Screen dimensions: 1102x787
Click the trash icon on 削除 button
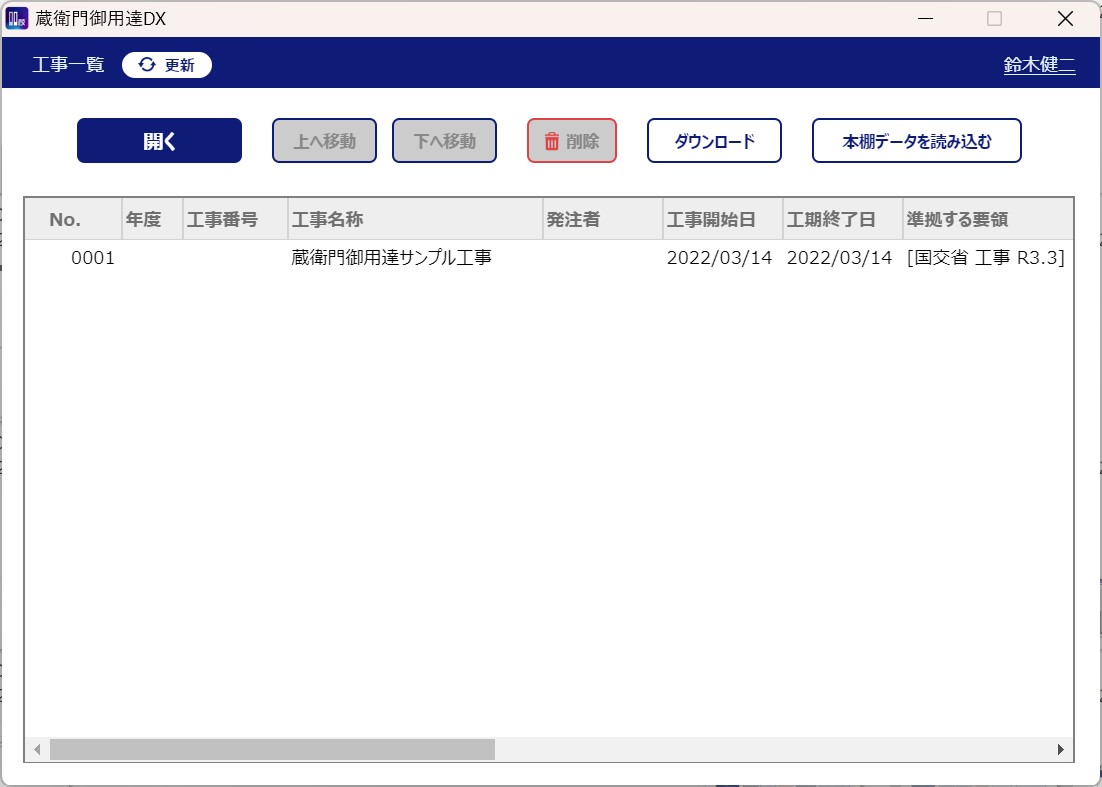[x=551, y=141]
